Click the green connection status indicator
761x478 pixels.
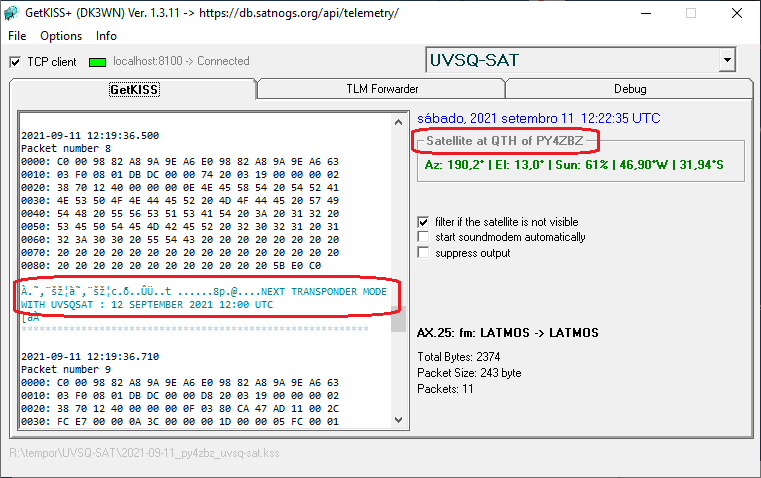[x=98, y=62]
